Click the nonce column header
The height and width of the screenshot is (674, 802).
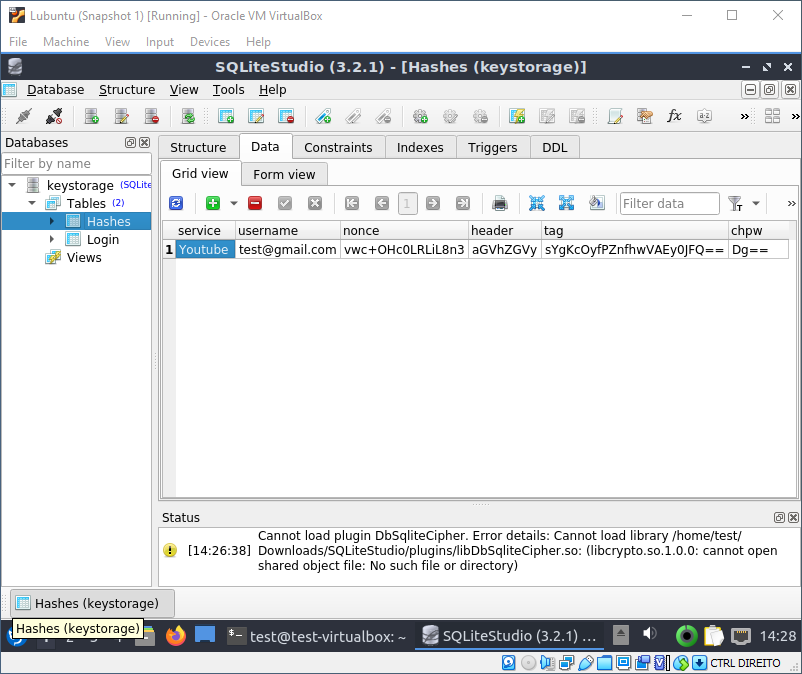pyautogui.click(x=404, y=231)
